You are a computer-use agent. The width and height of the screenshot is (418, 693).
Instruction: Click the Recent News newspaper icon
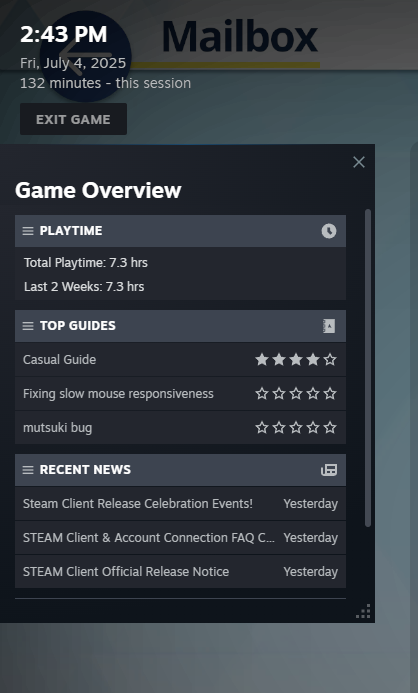(x=329, y=470)
